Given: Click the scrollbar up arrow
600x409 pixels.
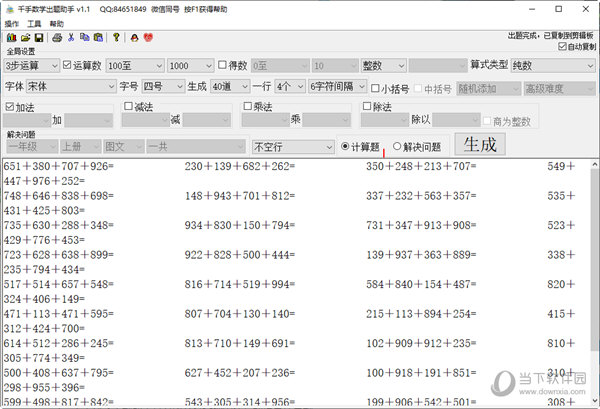Looking at the screenshot, I should click(594, 165).
